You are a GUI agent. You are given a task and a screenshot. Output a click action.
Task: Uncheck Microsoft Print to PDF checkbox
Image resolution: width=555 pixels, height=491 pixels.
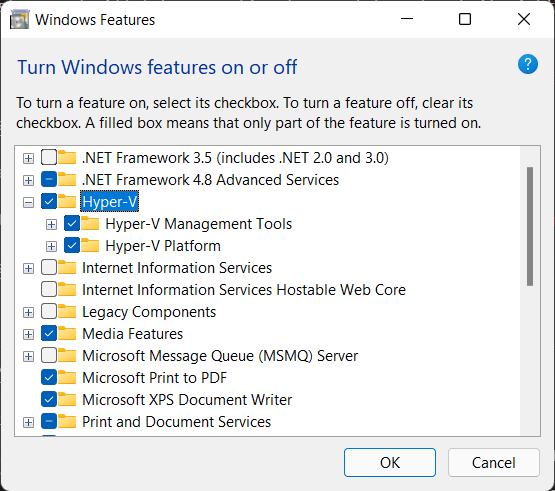pos(49,377)
